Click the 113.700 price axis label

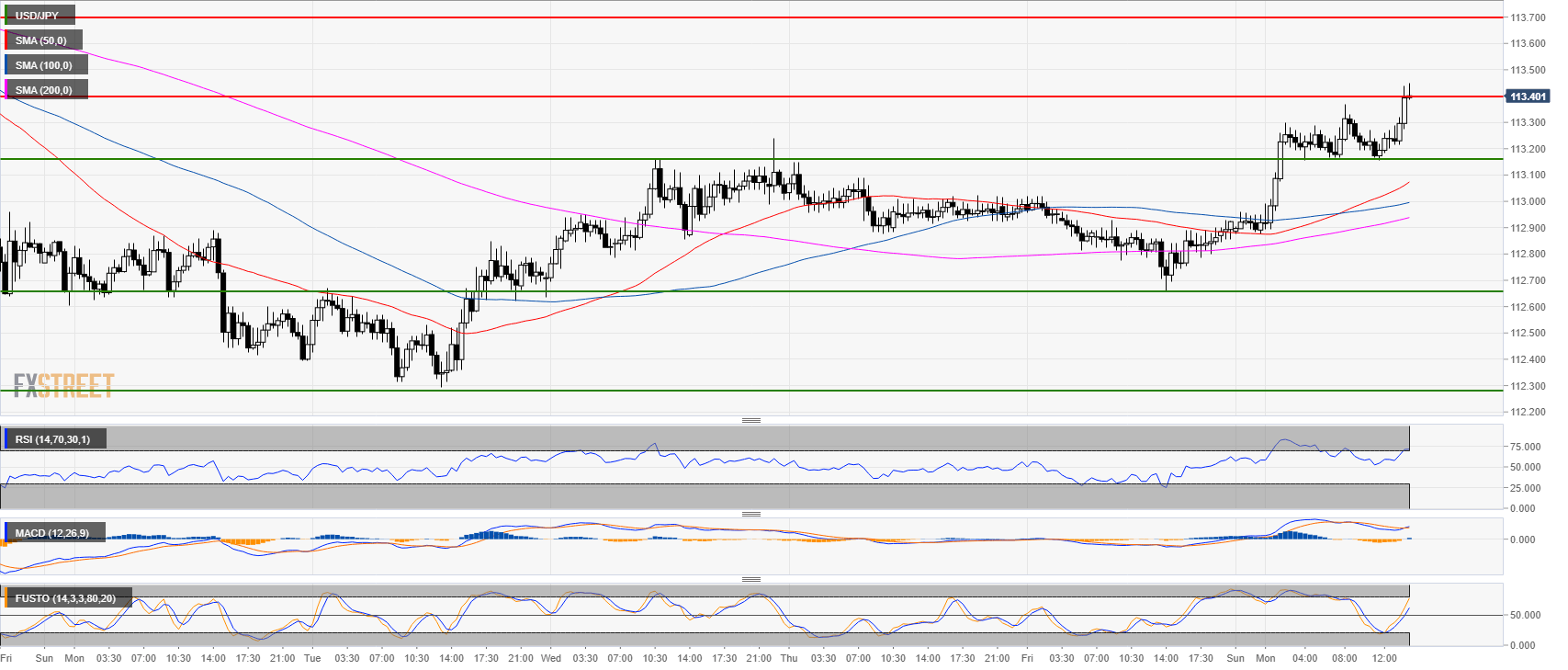(1527, 17)
